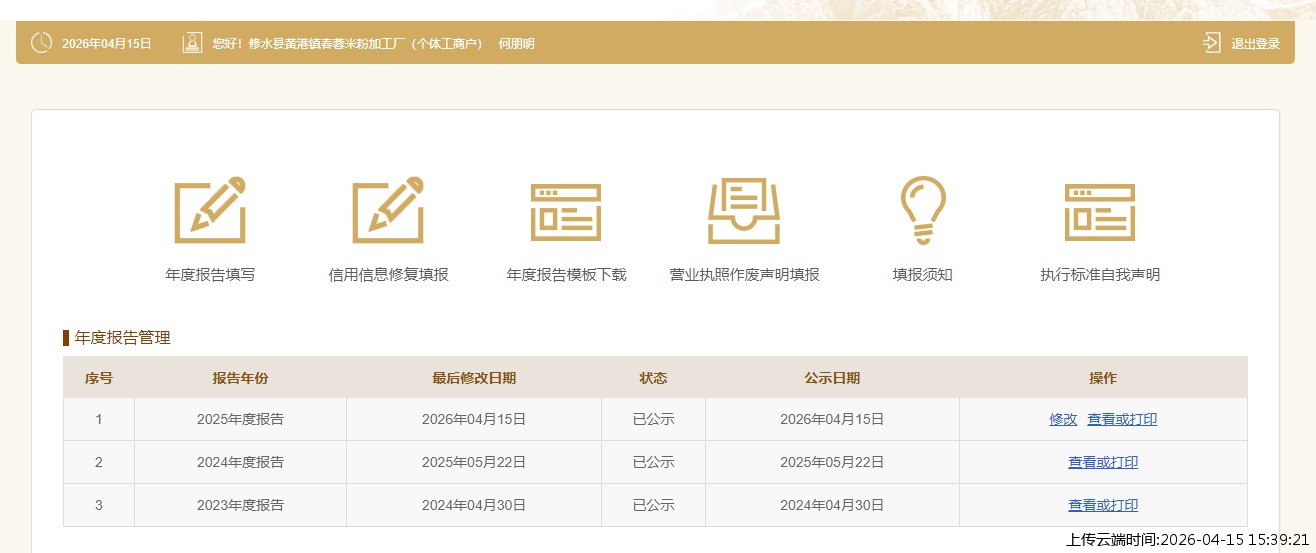Click the user badge icon in header
Image resolution: width=1316 pixels, height=553 pixels.
click(x=192, y=43)
